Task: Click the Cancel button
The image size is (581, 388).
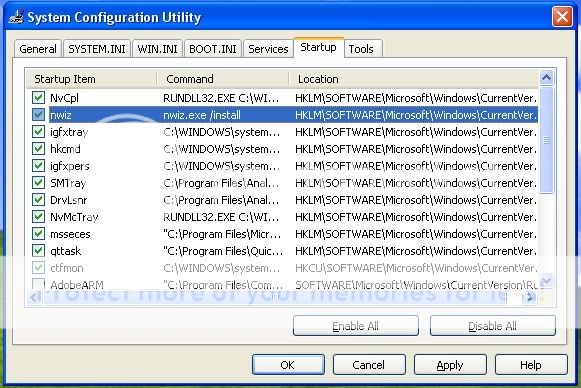Action: click(369, 365)
